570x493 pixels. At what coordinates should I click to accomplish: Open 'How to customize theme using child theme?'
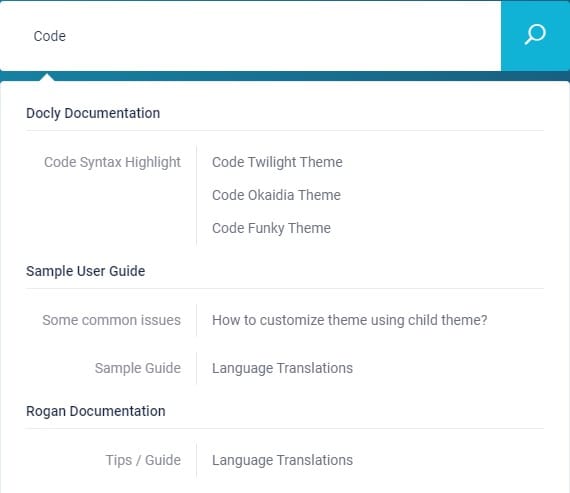pyautogui.click(x=349, y=320)
